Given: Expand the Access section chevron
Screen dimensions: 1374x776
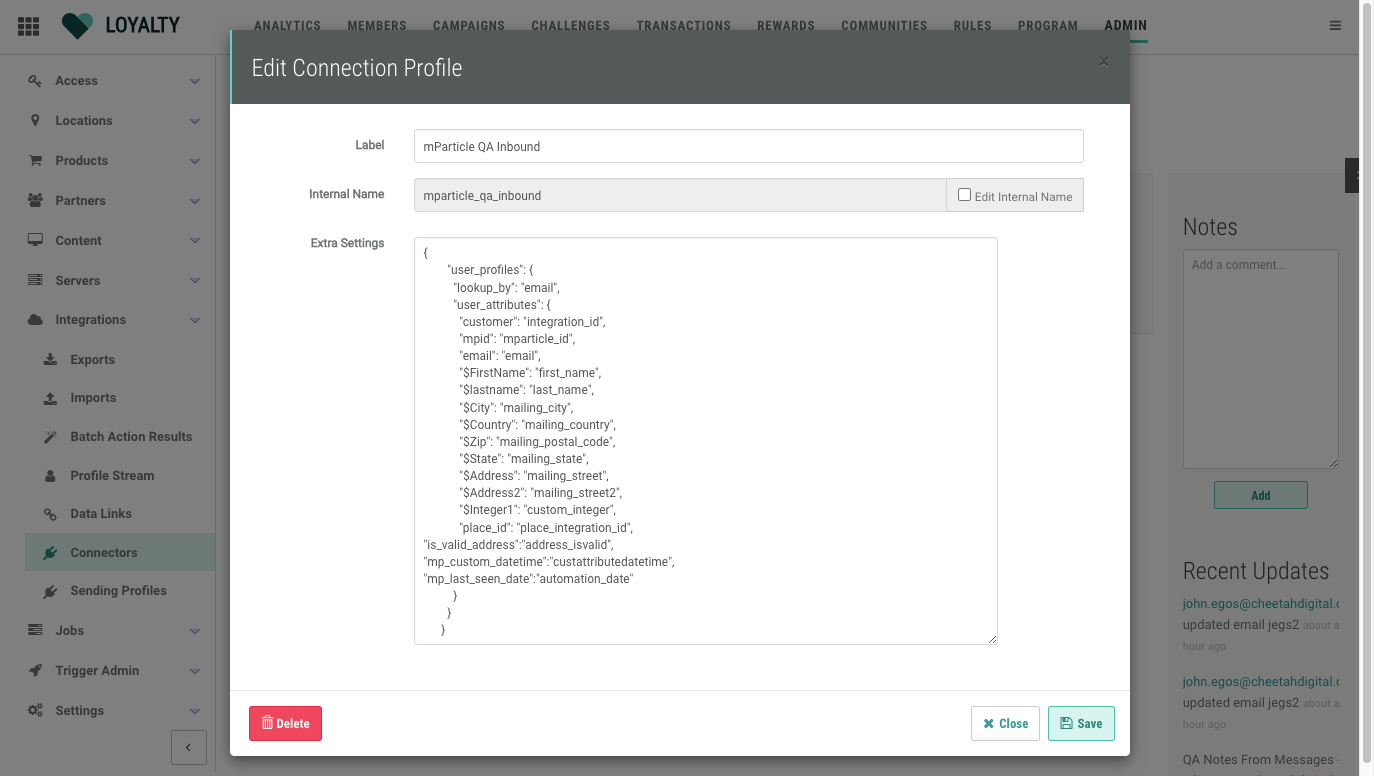Looking at the screenshot, I should pos(195,81).
